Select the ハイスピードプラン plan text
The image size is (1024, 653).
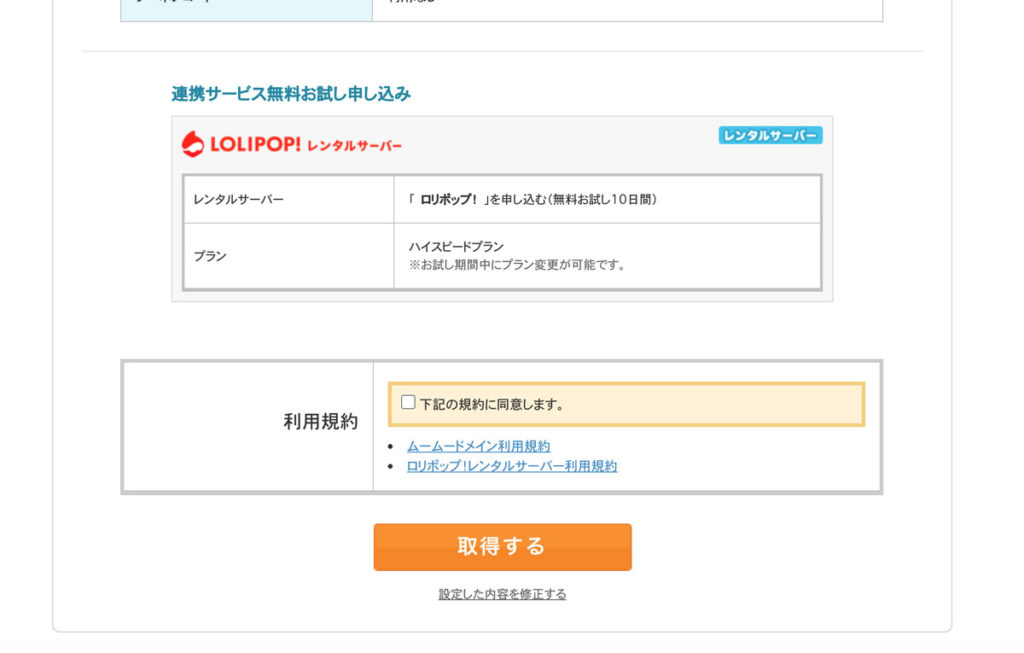[456, 247]
